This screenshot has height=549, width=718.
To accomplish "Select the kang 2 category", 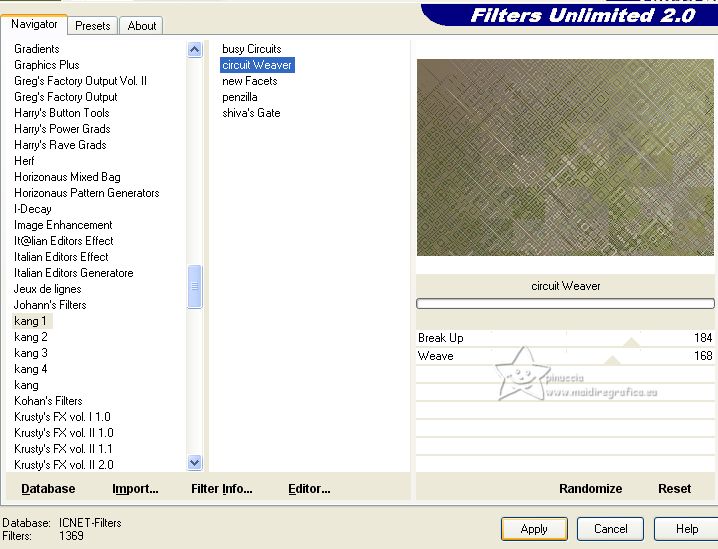I will (x=31, y=337).
